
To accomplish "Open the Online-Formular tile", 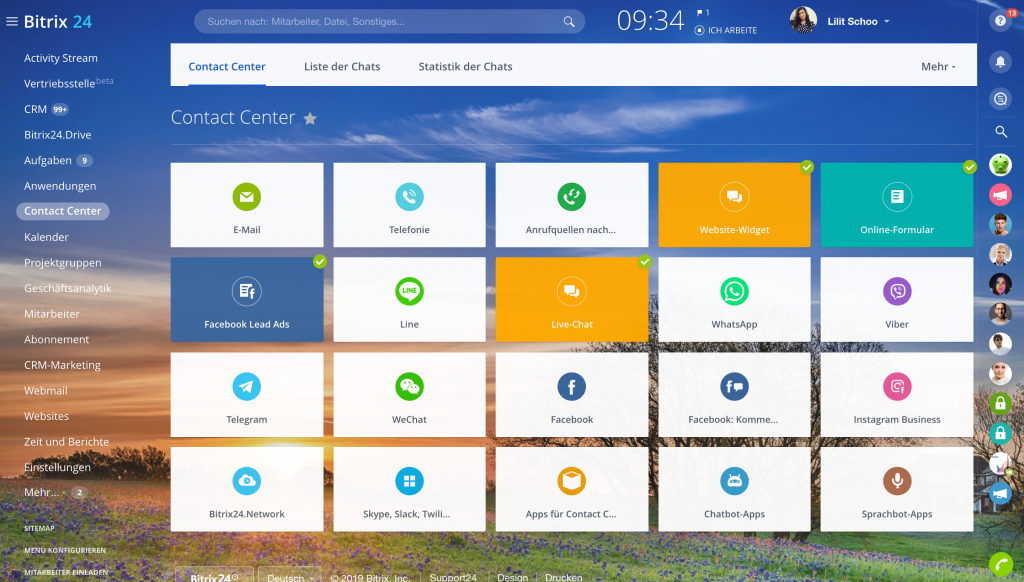I will pos(897,205).
